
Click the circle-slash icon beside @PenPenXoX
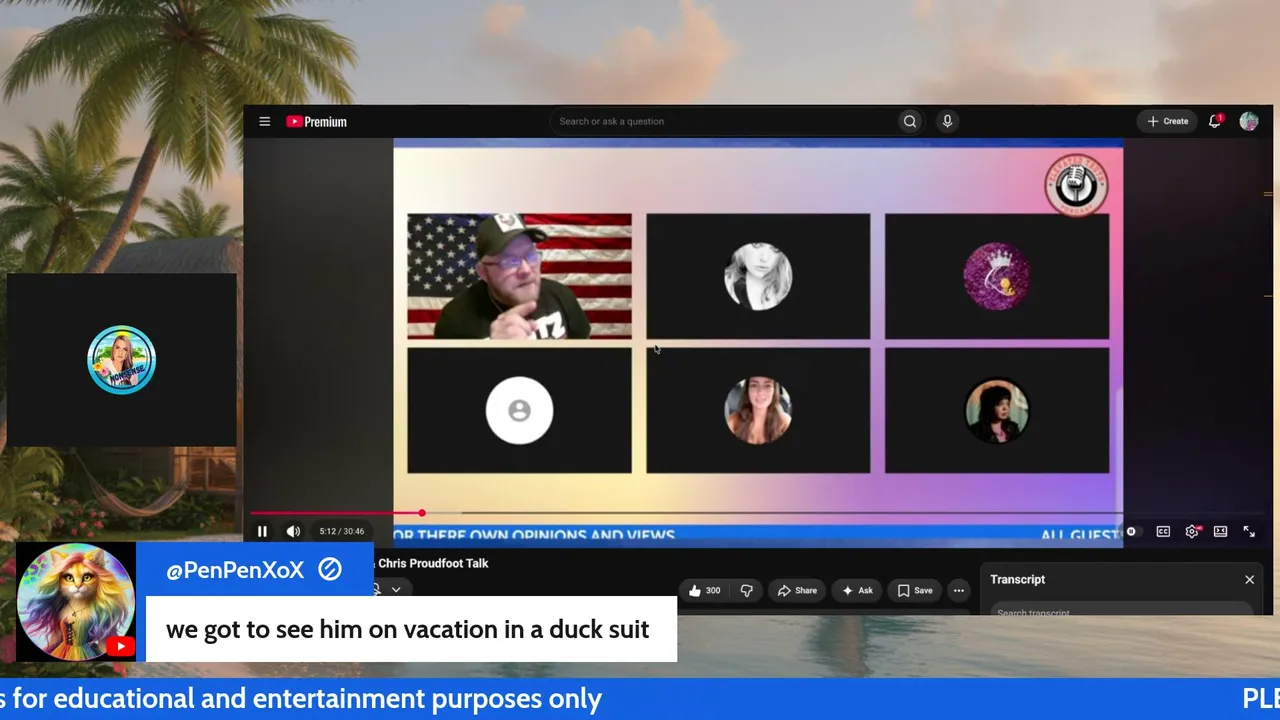tap(330, 570)
